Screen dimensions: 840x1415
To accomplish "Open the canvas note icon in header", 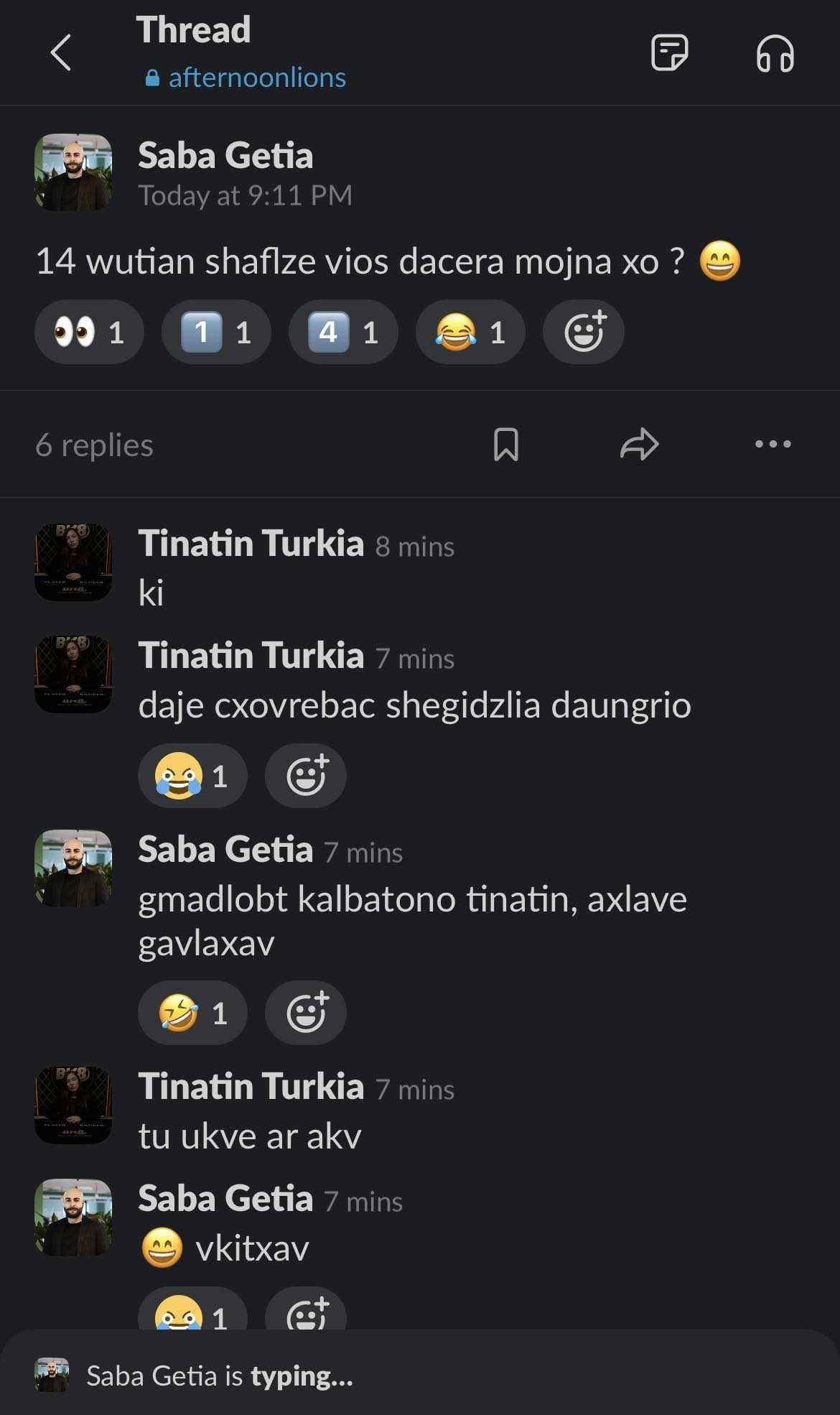I will point(669,52).
